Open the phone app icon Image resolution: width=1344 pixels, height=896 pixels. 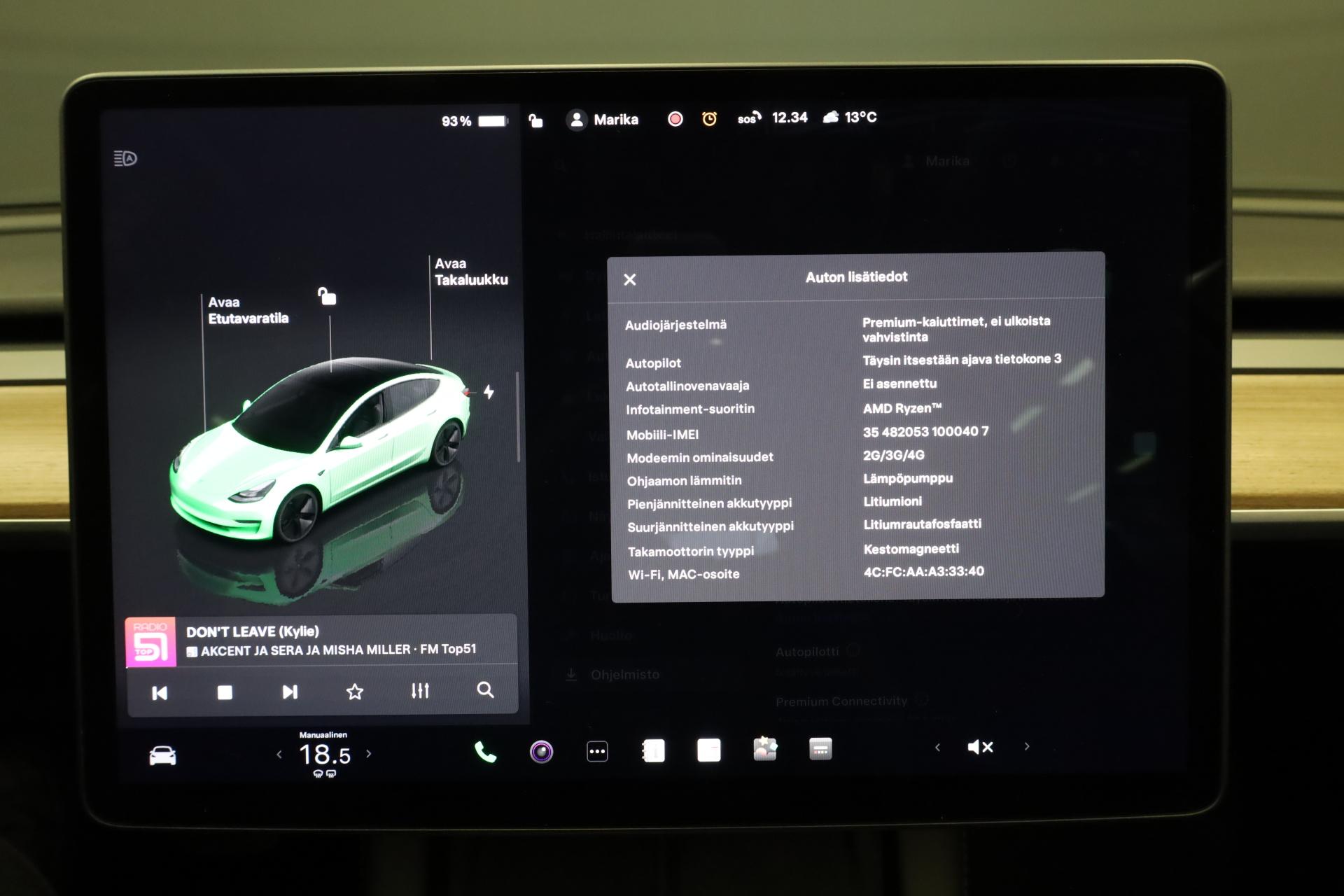point(485,752)
